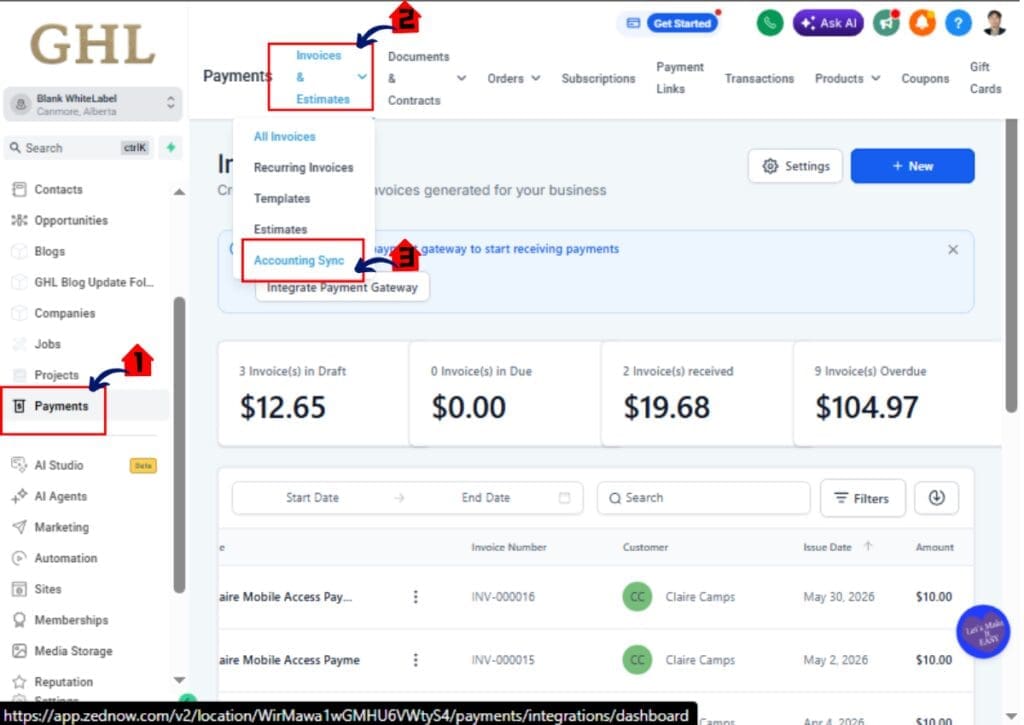Open AI Agents in sidebar

pos(60,496)
